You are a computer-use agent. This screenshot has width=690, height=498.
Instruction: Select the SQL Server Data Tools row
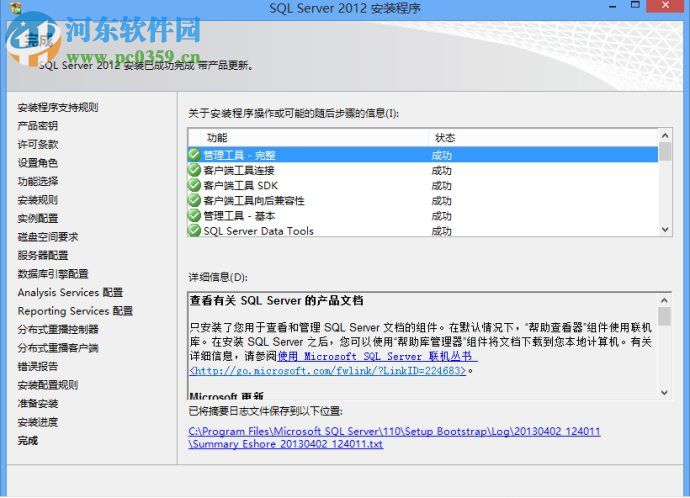(423, 231)
